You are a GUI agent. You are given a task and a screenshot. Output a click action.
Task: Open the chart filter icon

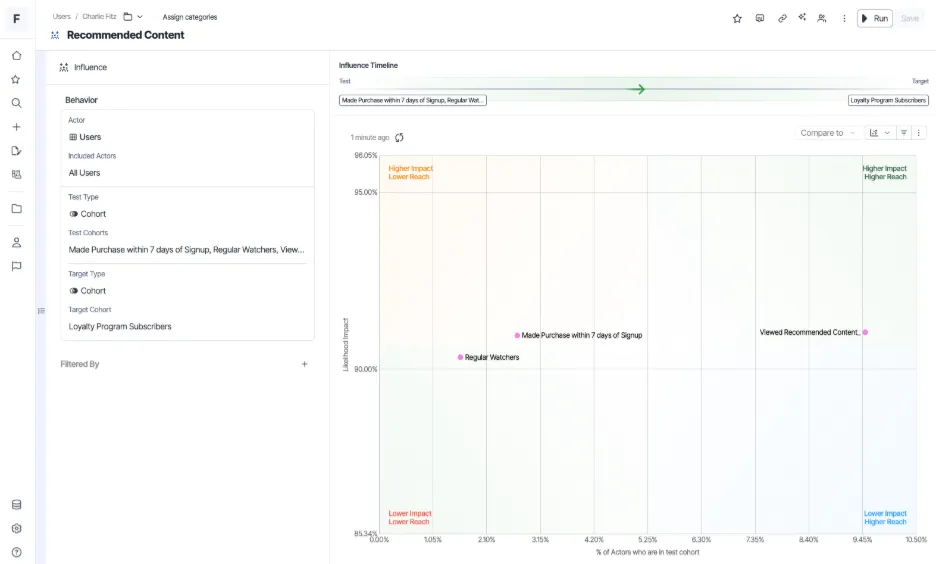pyautogui.click(x=904, y=132)
